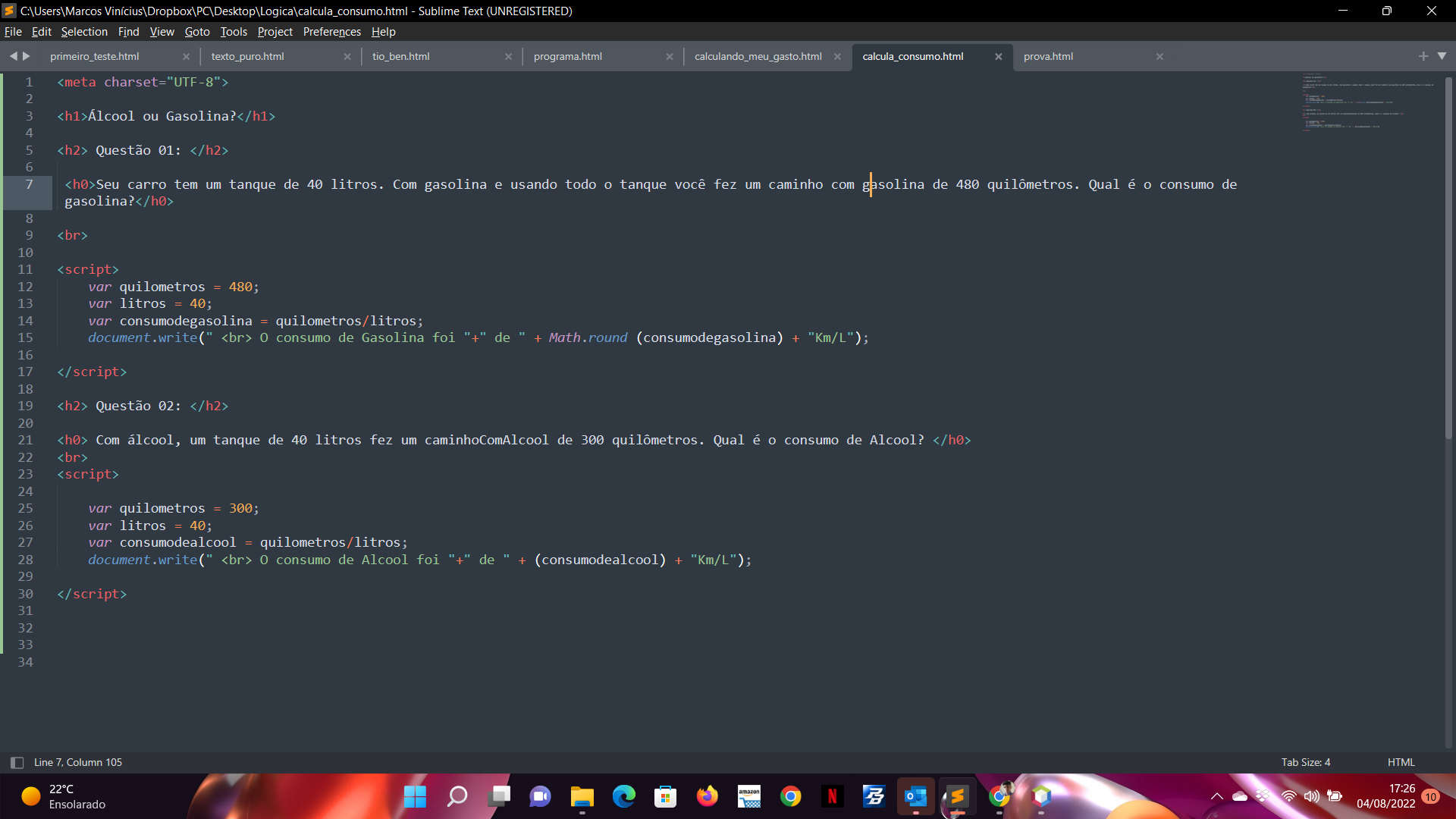Open Outlook from taskbar
Screen dimensions: 1456x819
915,796
